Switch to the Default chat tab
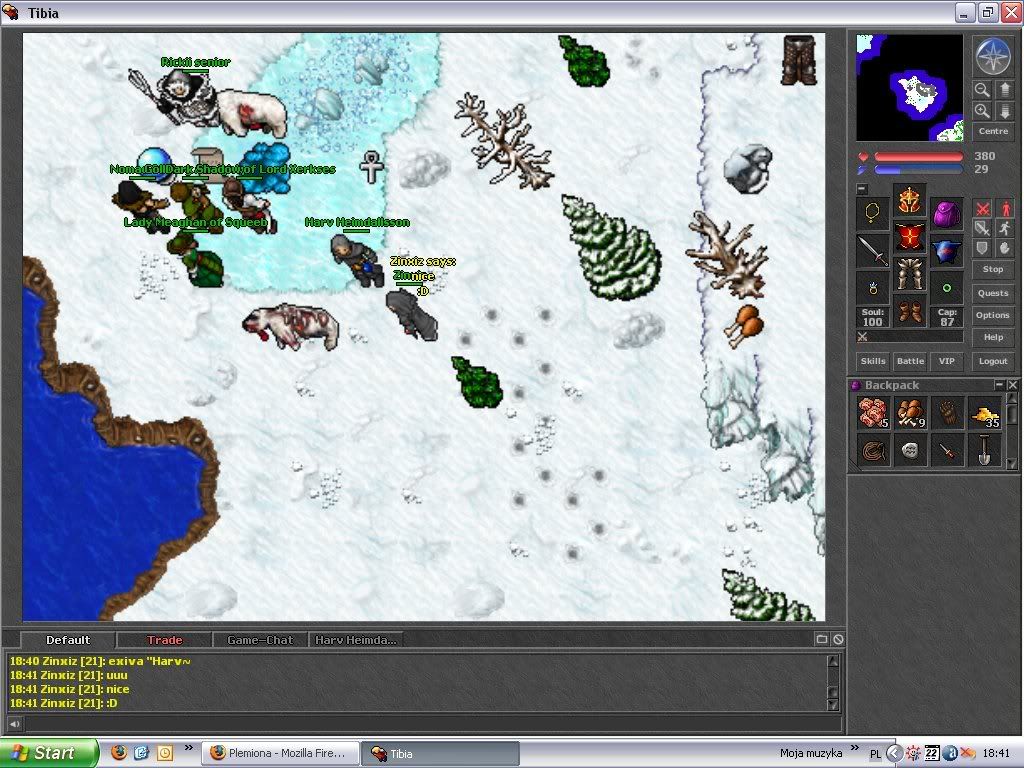1024x768 pixels. [x=68, y=640]
